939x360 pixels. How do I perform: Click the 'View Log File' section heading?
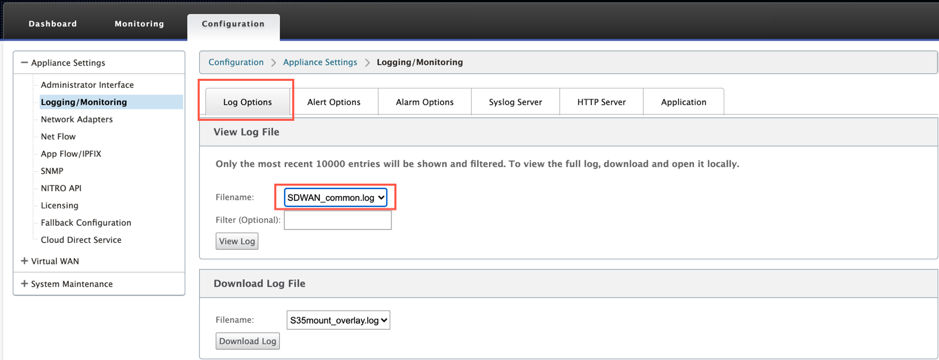(246, 132)
